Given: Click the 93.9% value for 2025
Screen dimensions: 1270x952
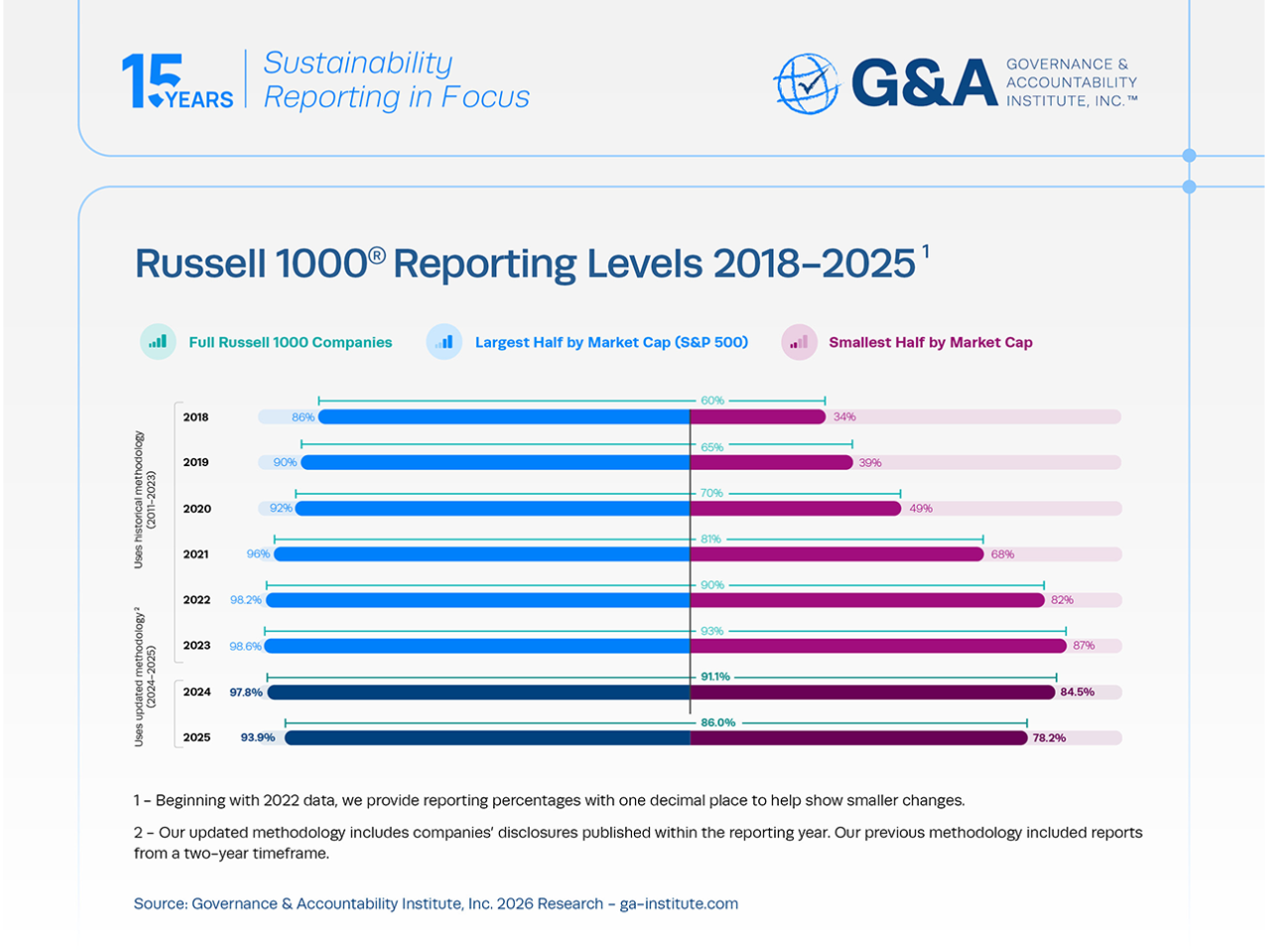Looking at the screenshot, I should [258, 738].
